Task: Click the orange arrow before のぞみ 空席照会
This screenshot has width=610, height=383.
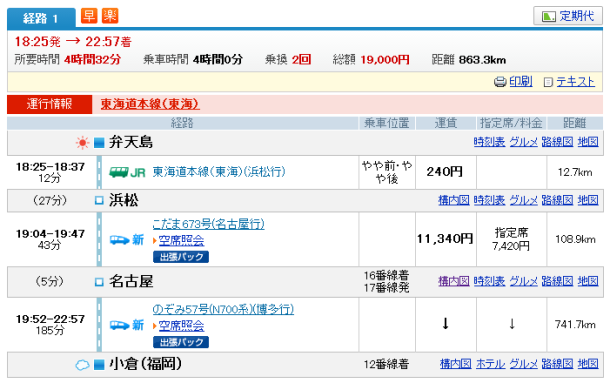Action: [x=155, y=326]
